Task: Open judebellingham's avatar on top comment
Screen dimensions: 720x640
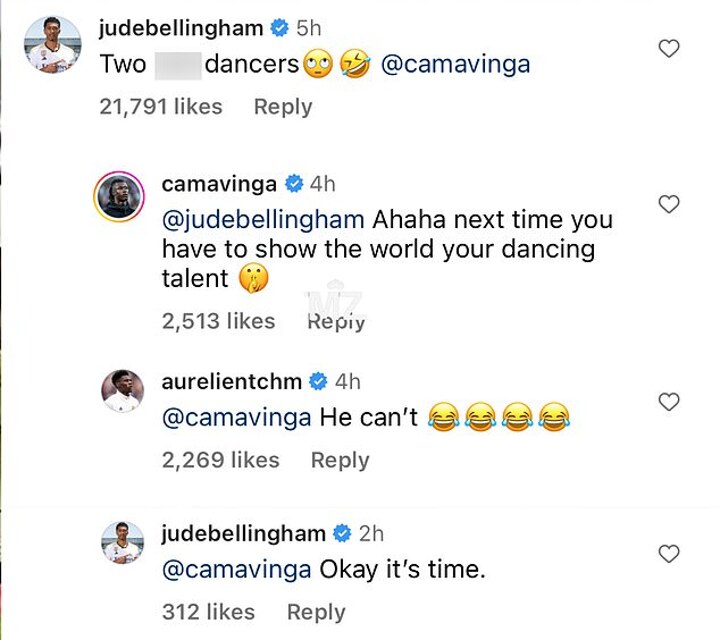Action: click(x=52, y=44)
